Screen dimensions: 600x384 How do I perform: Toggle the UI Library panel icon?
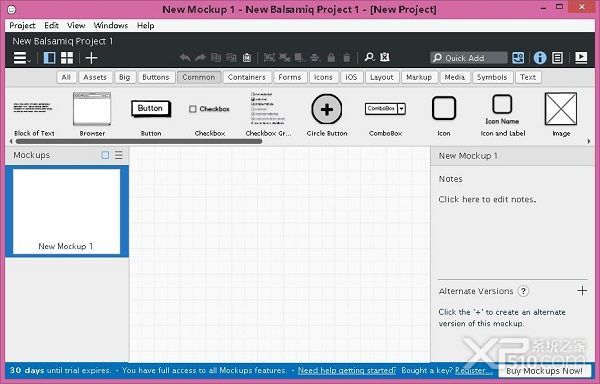pyautogui.click(x=518, y=58)
